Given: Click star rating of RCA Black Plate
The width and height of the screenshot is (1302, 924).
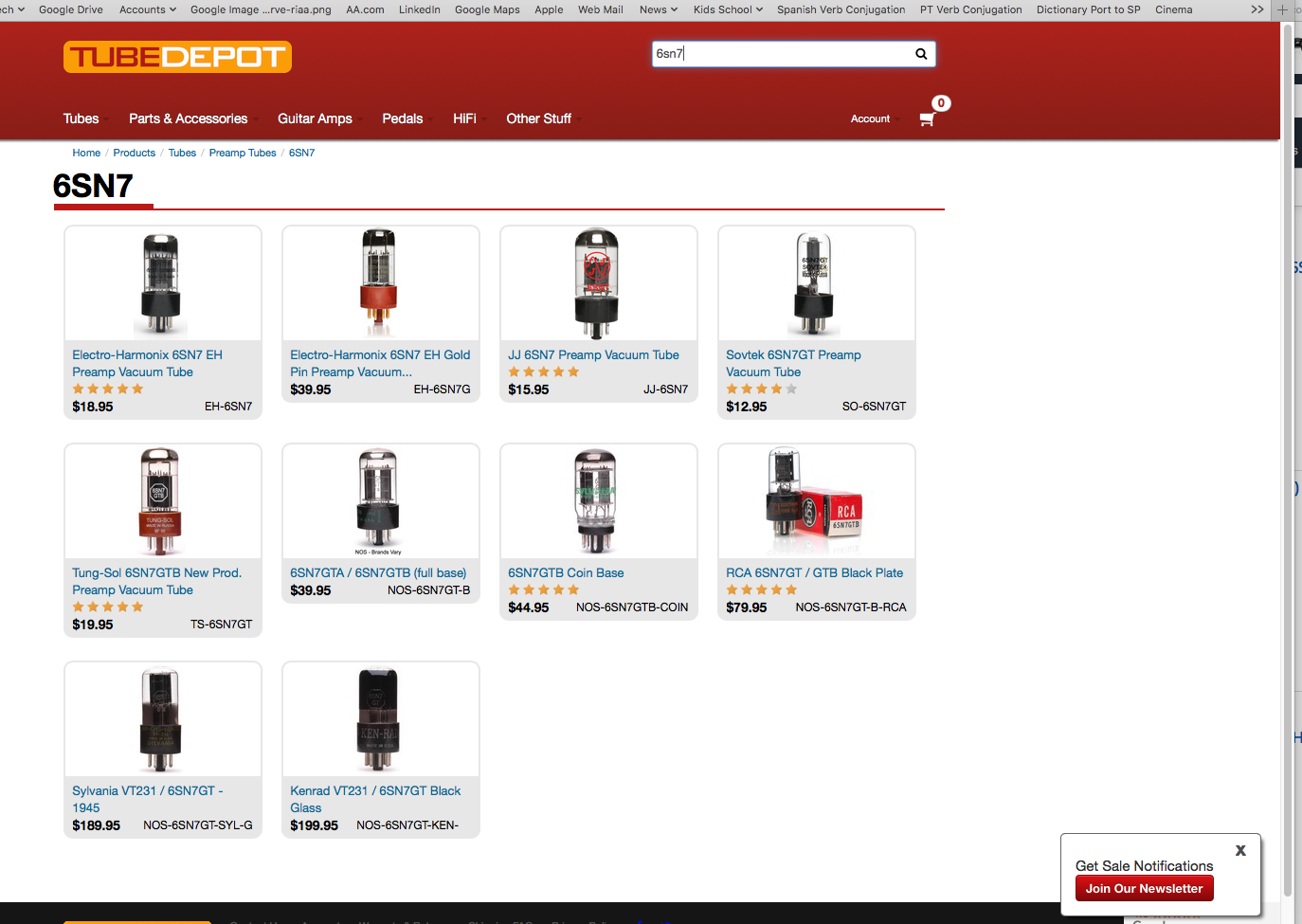Looking at the screenshot, I should coord(762,590).
